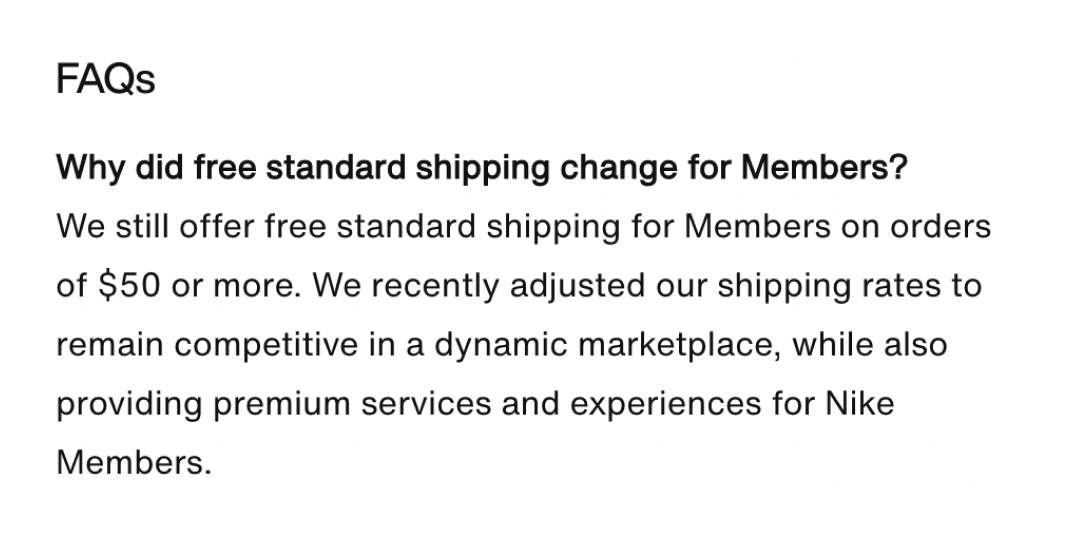Viewport: 1080px width, 549px height.
Task: Click the final word "Members." of the answer
Action: tap(134, 462)
